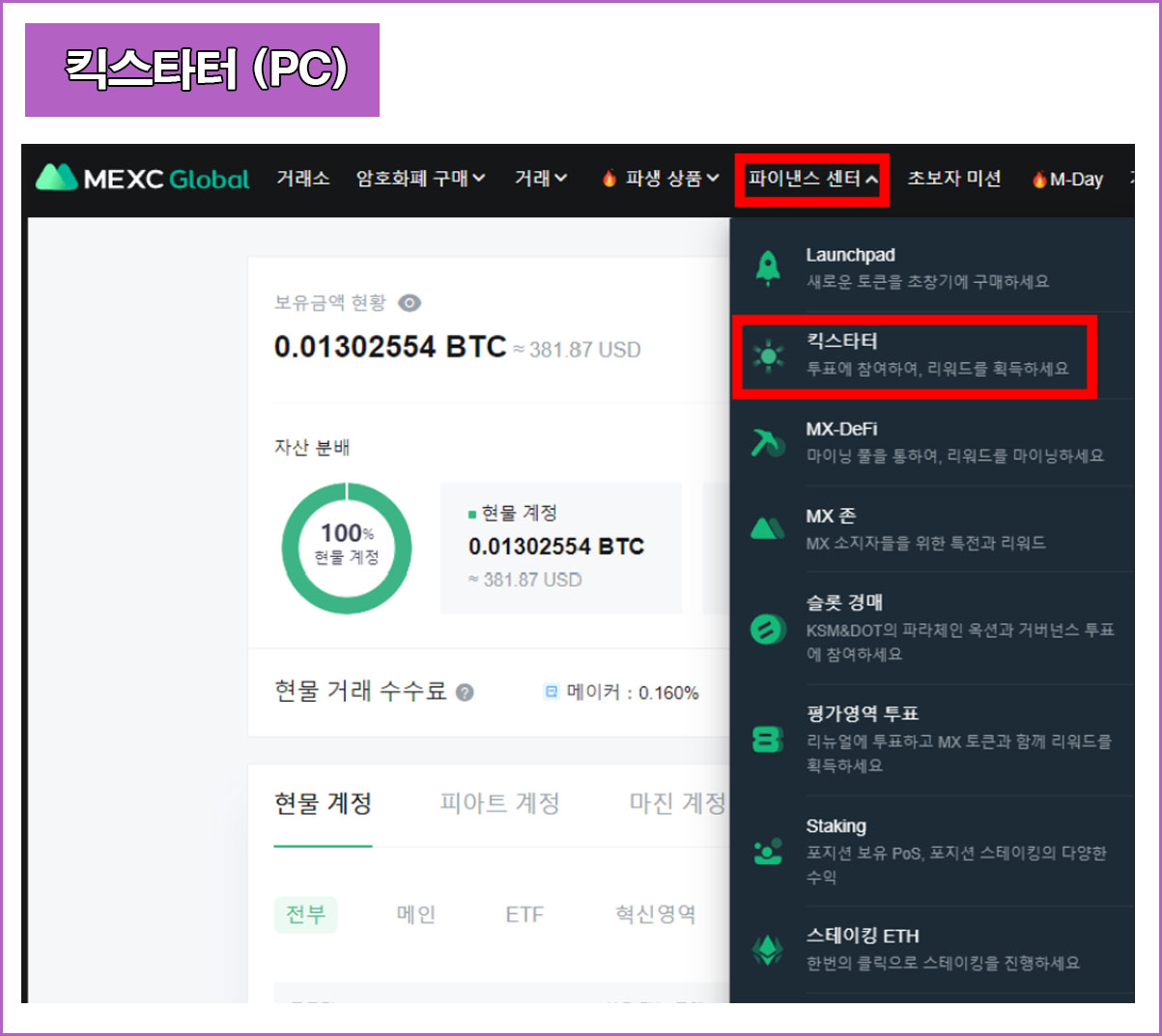Click the 100% 현물 계정 donut chart

[347, 548]
